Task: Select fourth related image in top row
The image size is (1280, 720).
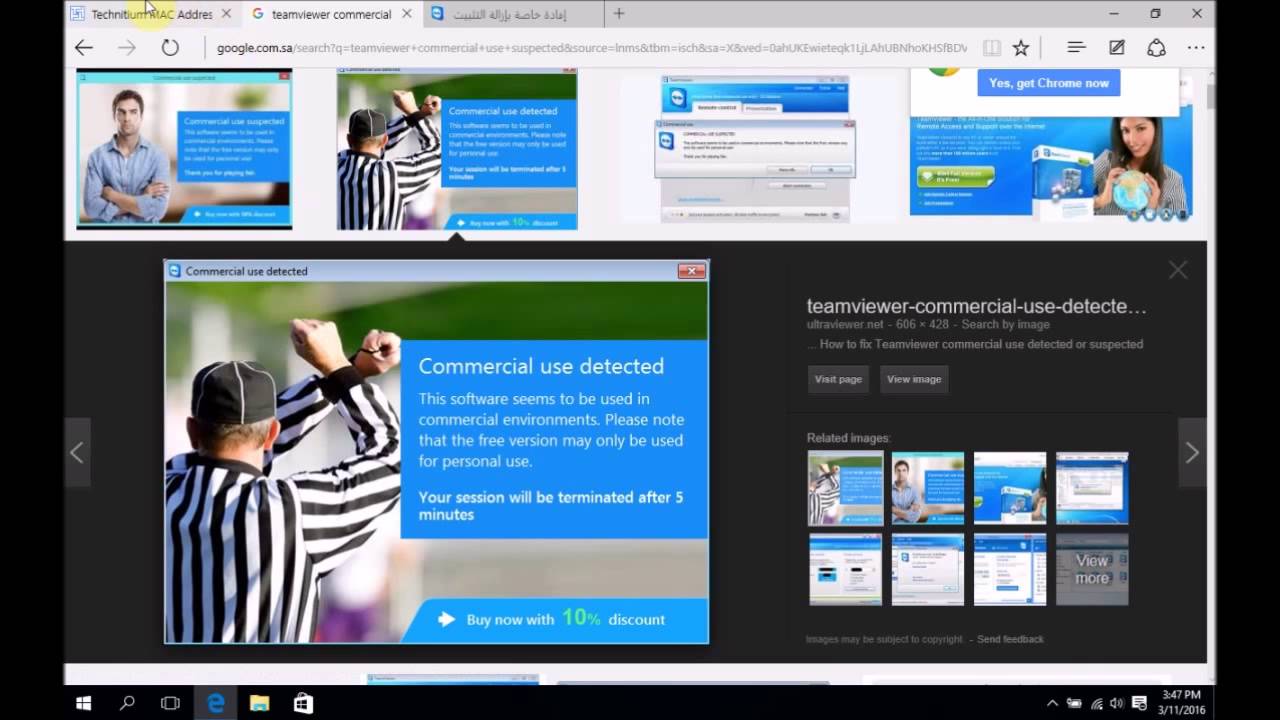Action: pyautogui.click(x=1092, y=488)
